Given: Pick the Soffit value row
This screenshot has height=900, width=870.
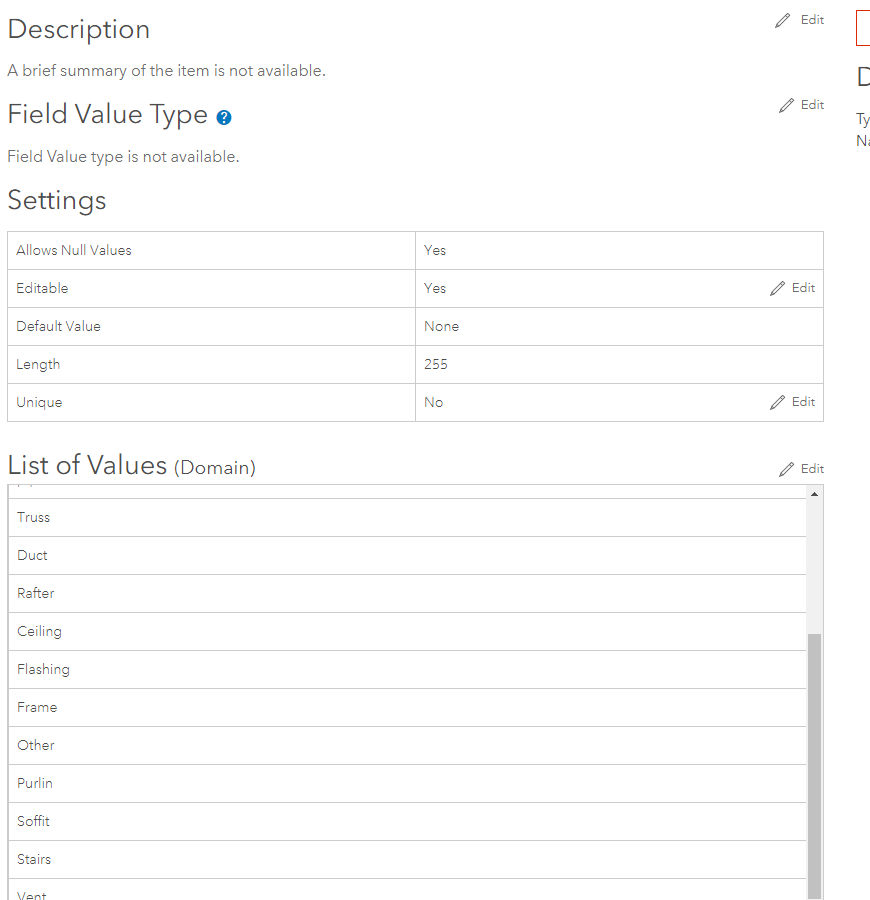Looking at the screenshot, I should [x=34, y=821].
